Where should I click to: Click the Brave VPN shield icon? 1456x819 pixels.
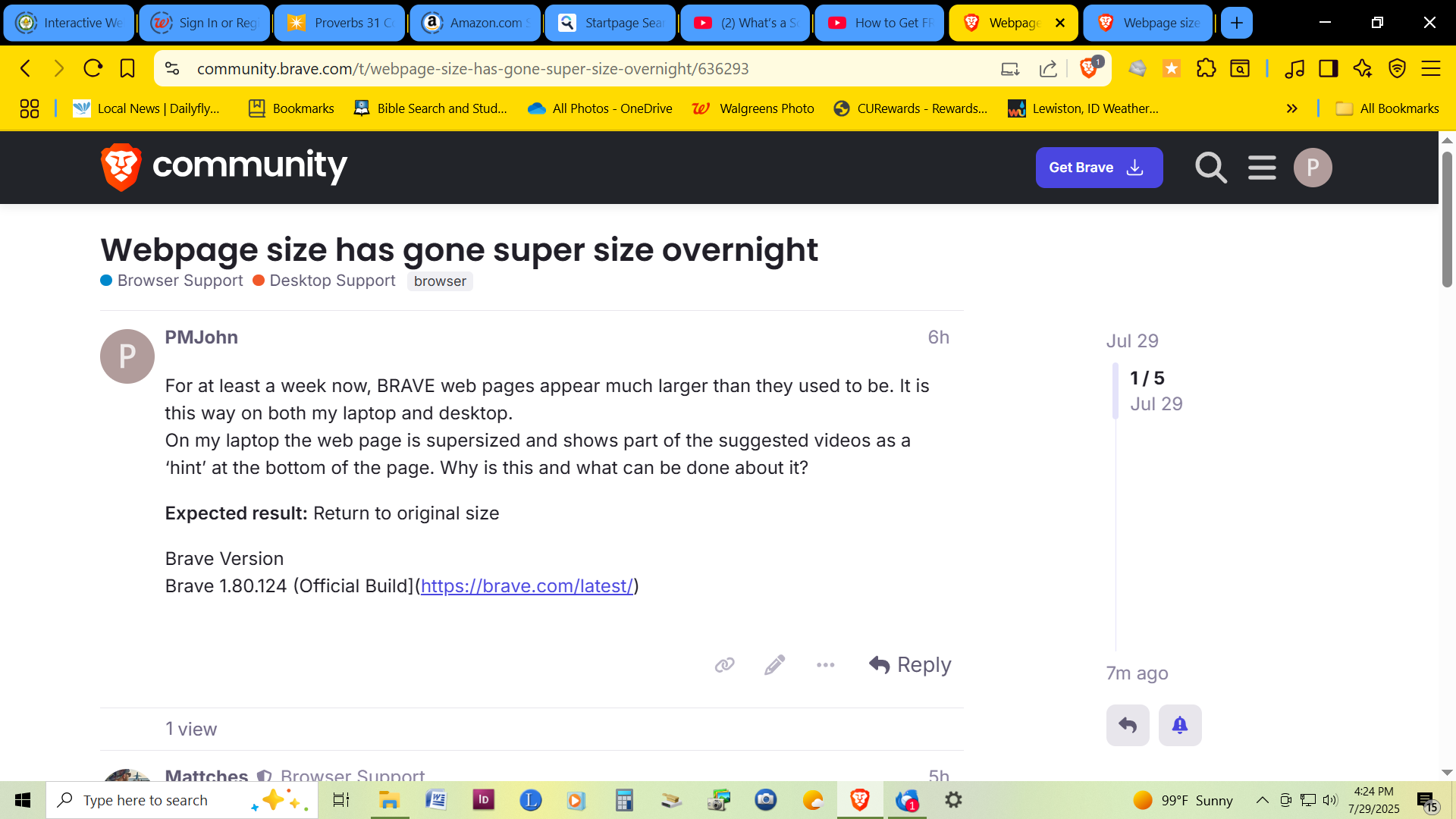point(1397,69)
